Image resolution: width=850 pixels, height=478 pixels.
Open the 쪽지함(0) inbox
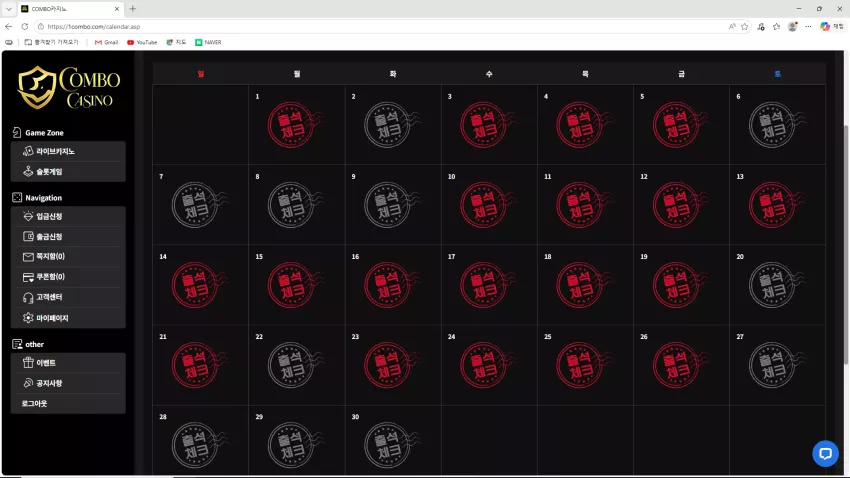pyautogui.click(x=68, y=256)
